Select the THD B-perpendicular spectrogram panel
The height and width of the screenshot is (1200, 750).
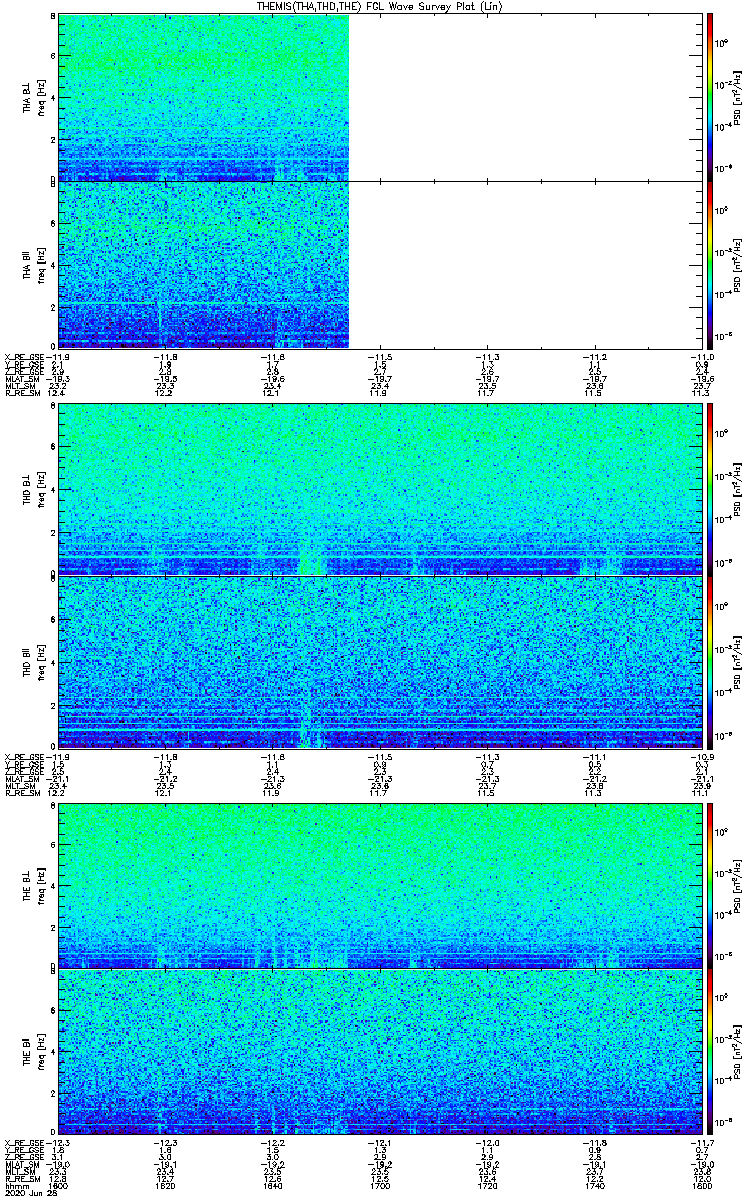pos(380,491)
